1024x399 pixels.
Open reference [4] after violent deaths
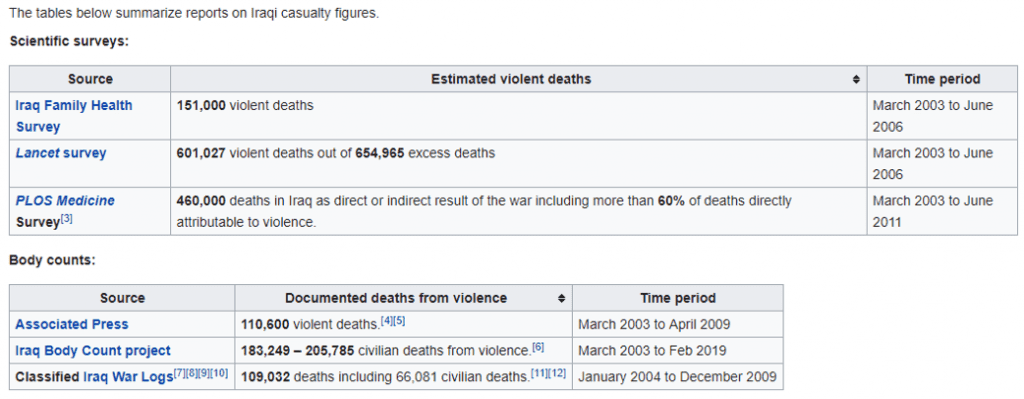click(387, 321)
